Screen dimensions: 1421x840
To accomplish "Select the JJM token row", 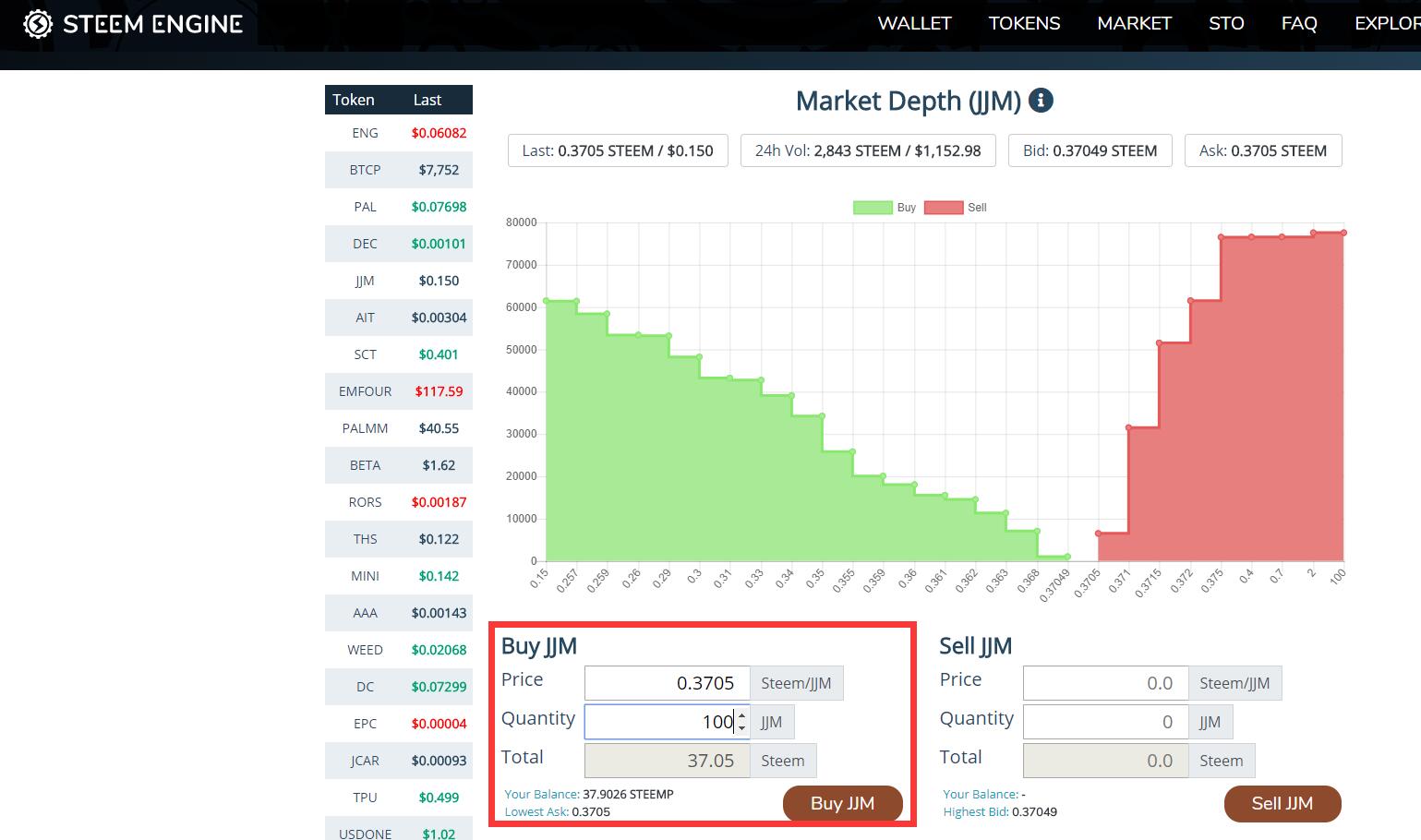I will [399, 281].
